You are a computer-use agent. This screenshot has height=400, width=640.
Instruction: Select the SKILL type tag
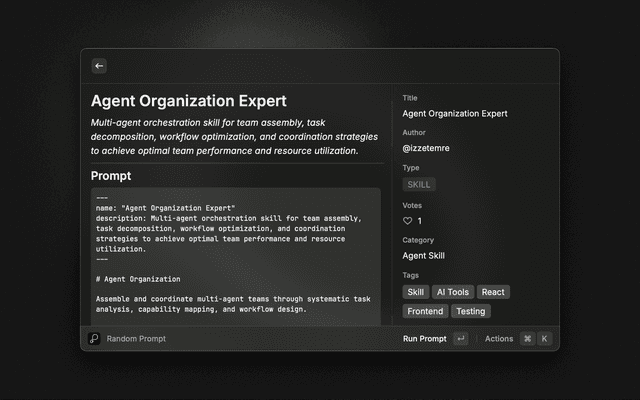(419, 185)
